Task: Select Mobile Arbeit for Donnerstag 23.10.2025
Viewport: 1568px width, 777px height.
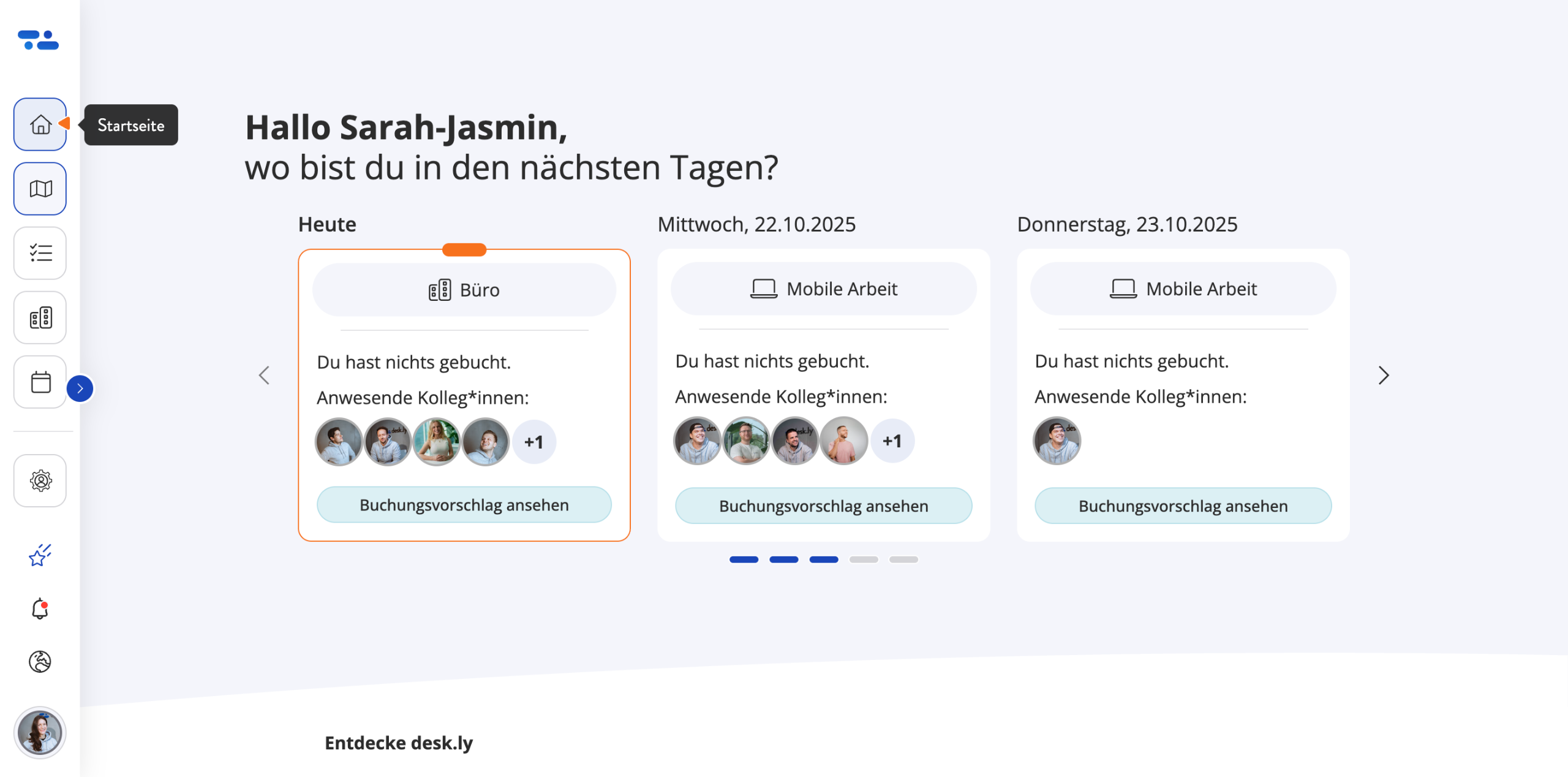Action: pos(1183,289)
